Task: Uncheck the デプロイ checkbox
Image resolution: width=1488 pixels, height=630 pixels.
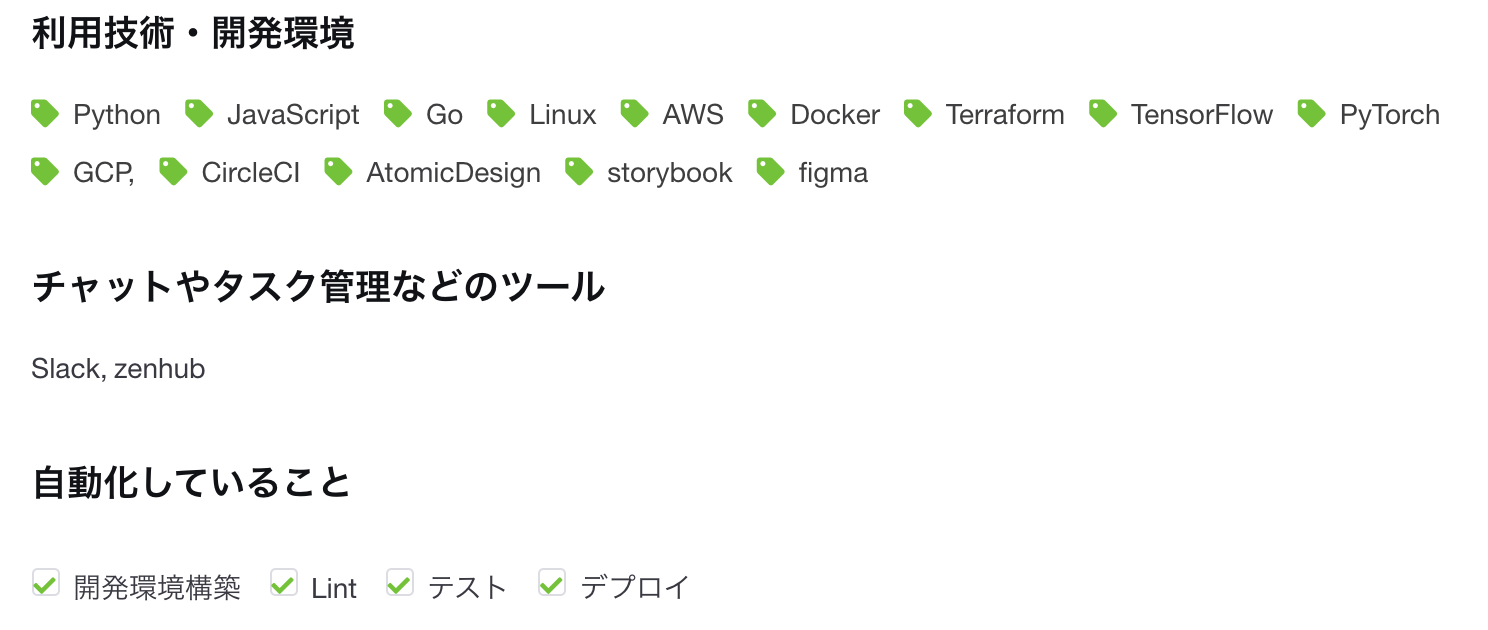Action: point(551,582)
